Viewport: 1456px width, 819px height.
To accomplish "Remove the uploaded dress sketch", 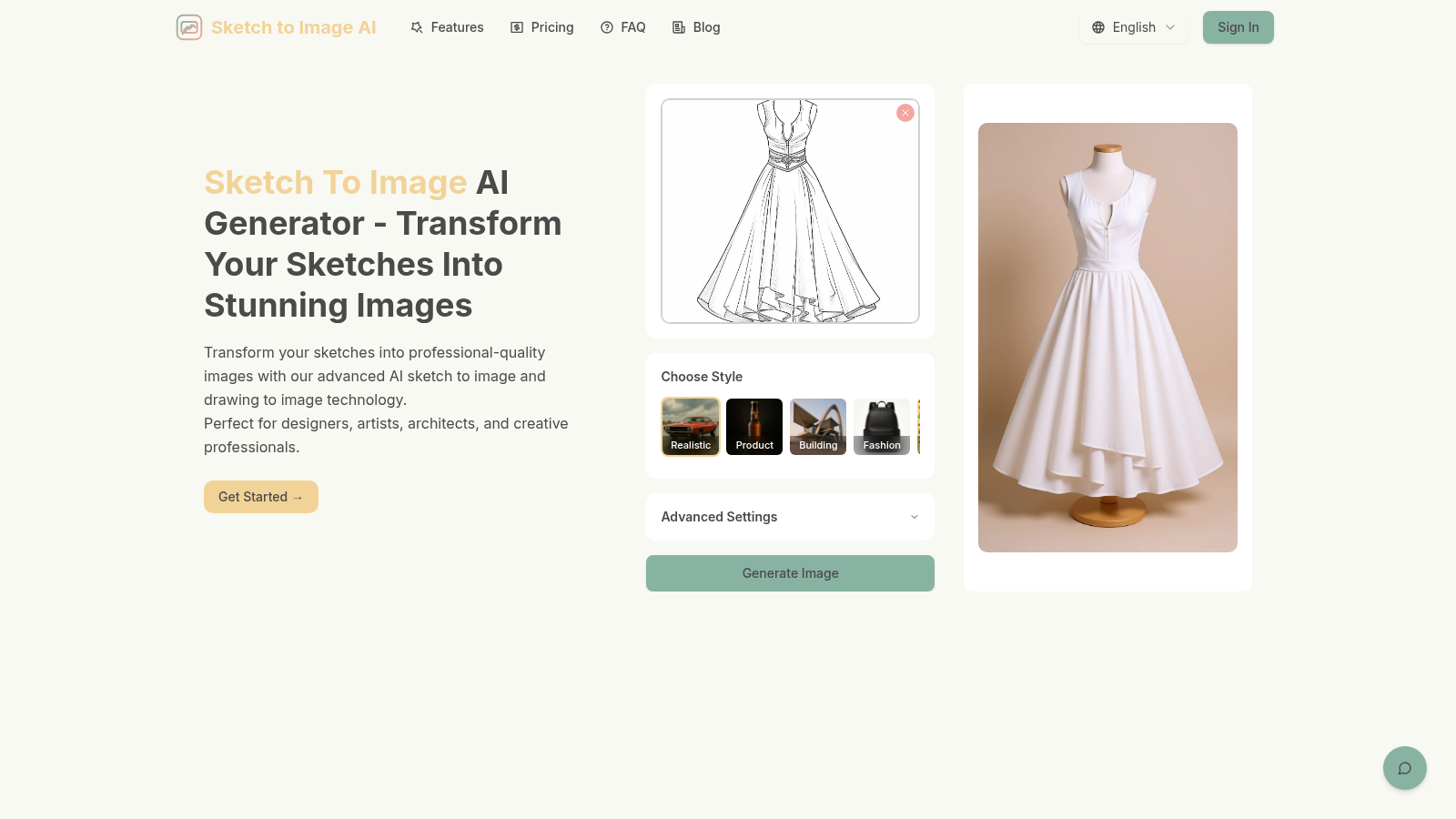I will 905,113.
